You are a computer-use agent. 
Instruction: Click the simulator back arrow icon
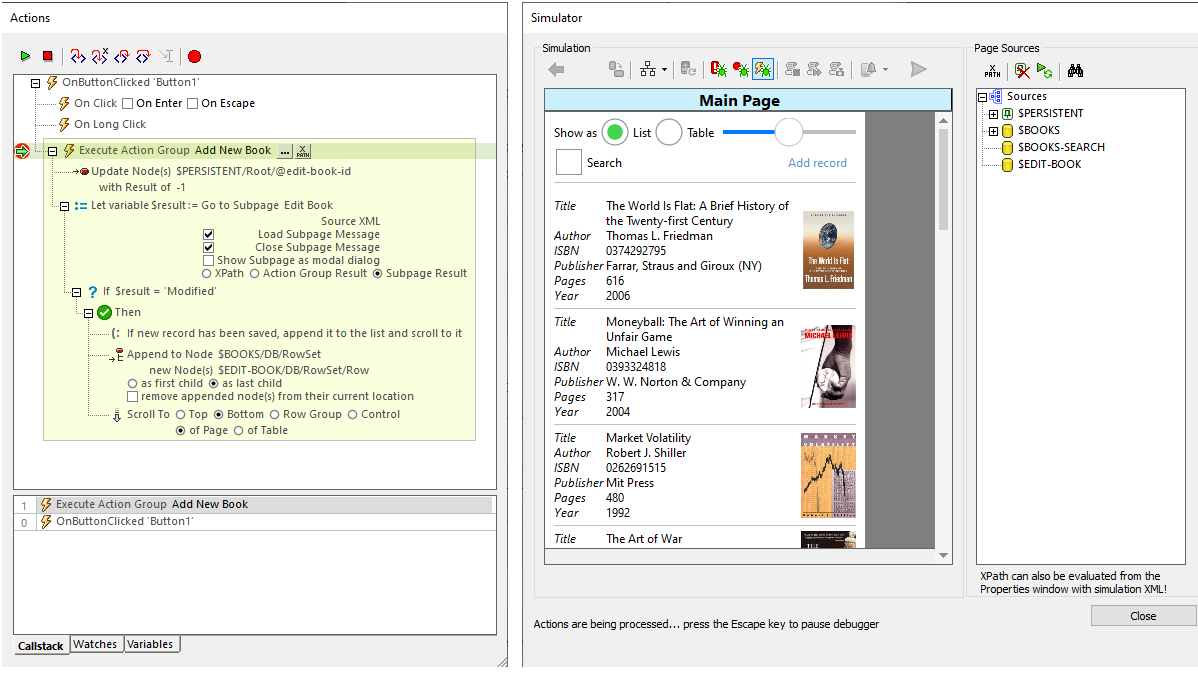click(557, 69)
